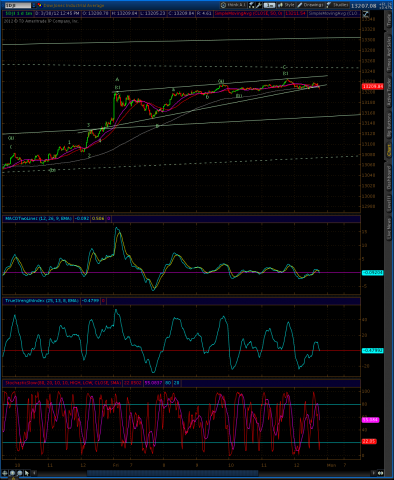Select the crosshair pan tool at bottom left

coord(5,473)
